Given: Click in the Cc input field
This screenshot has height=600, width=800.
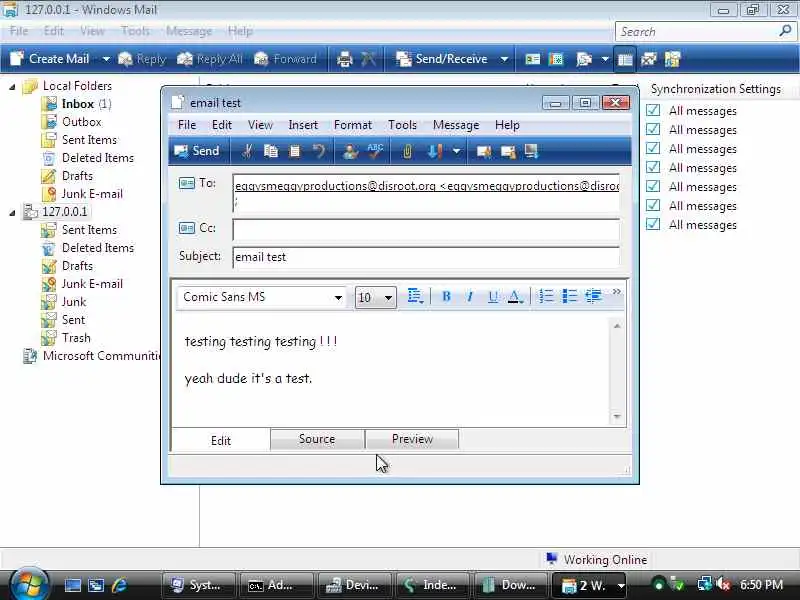Looking at the screenshot, I should [426, 230].
